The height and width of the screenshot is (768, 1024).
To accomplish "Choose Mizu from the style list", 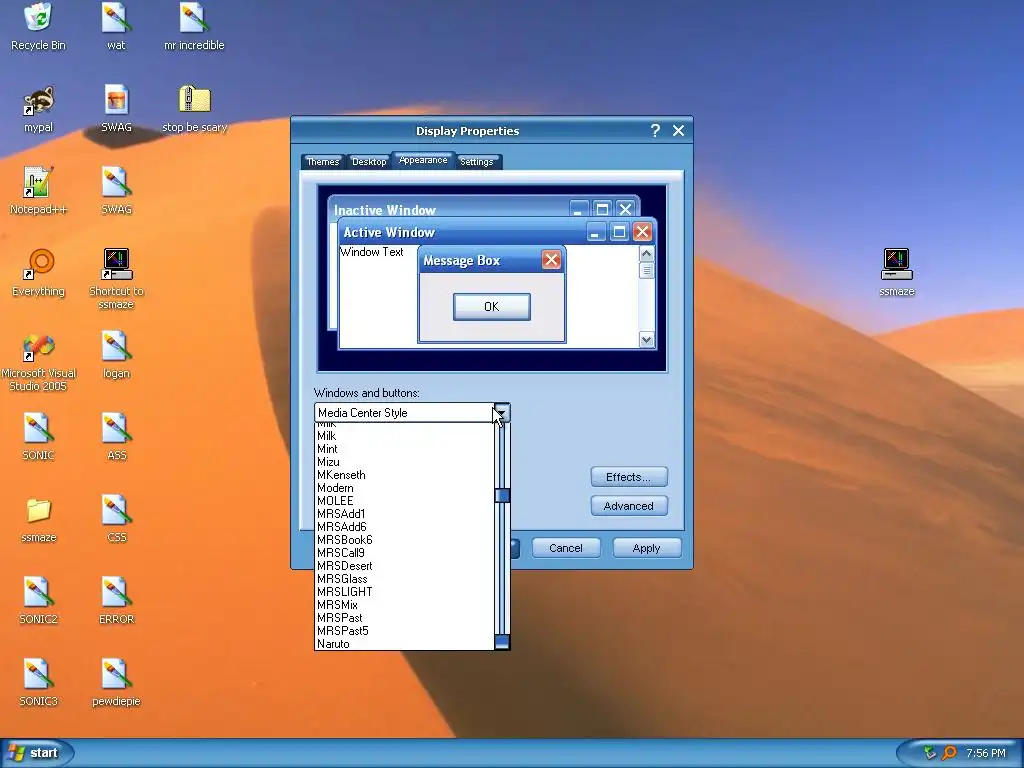I will coord(404,462).
